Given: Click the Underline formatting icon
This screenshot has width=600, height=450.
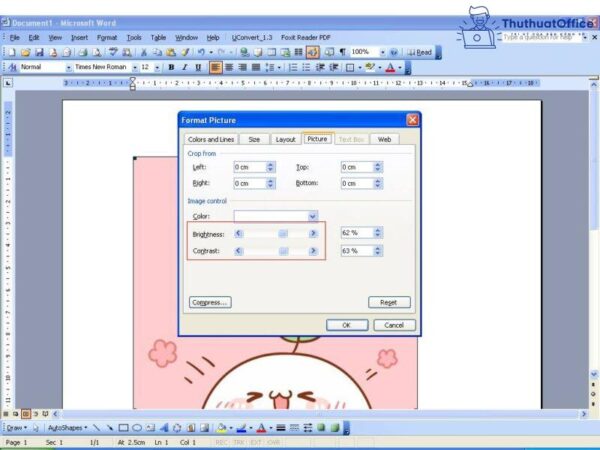Looking at the screenshot, I should [x=197, y=67].
